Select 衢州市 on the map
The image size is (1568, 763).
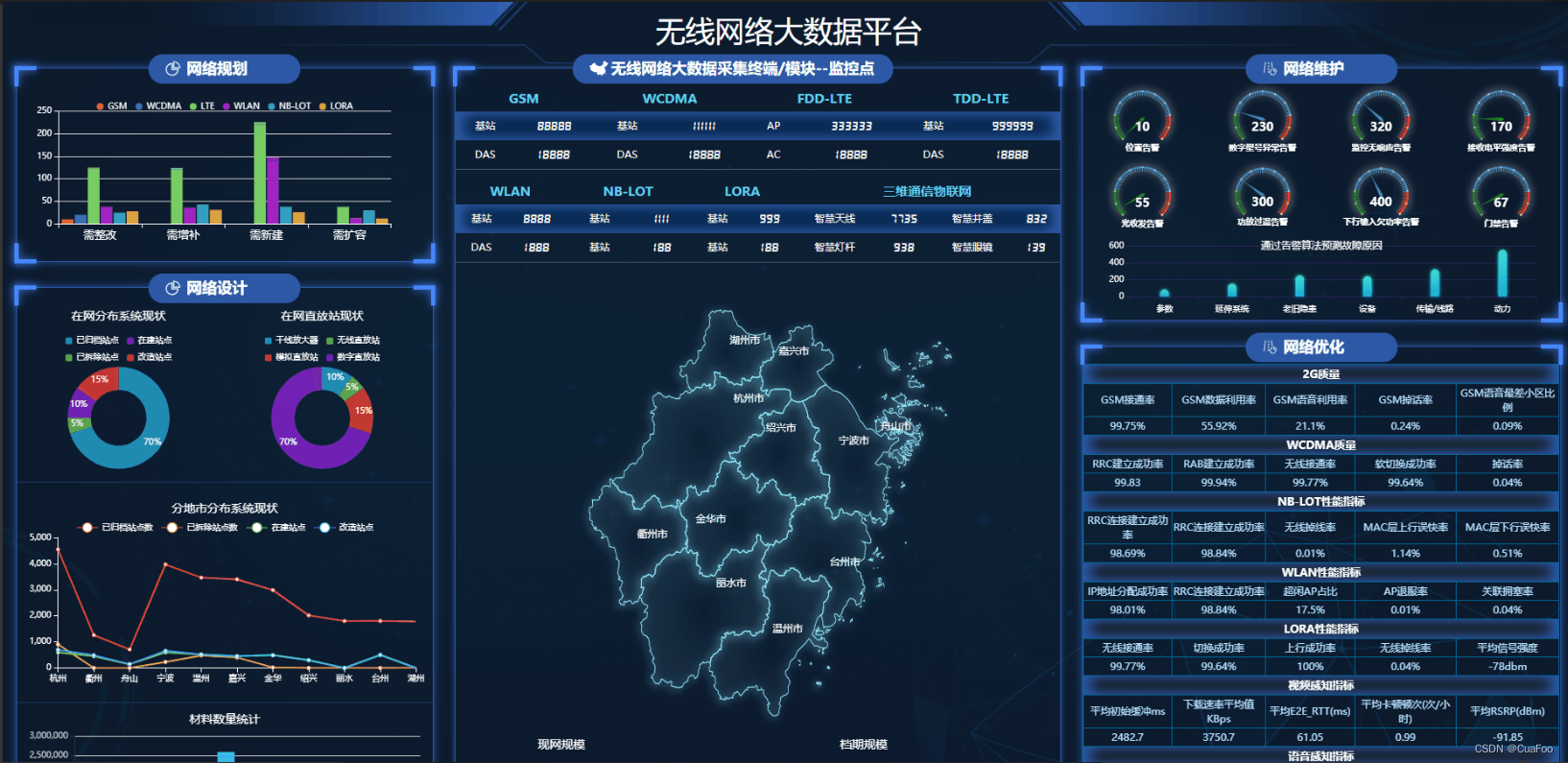pyautogui.click(x=653, y=534)
